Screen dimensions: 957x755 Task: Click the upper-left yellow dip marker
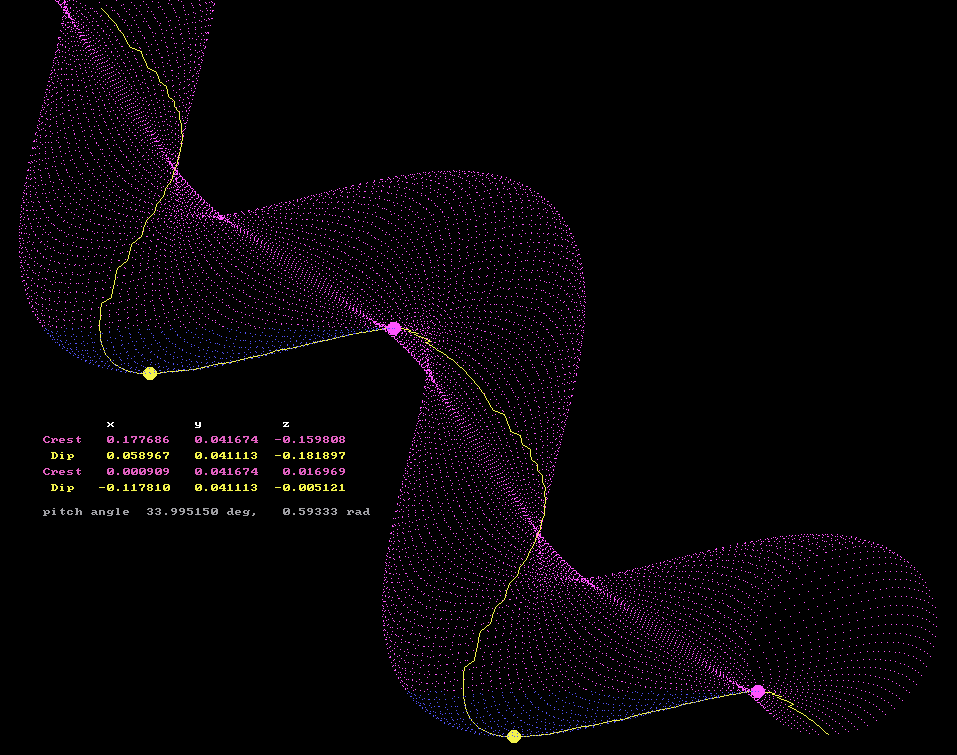(150, 373)
